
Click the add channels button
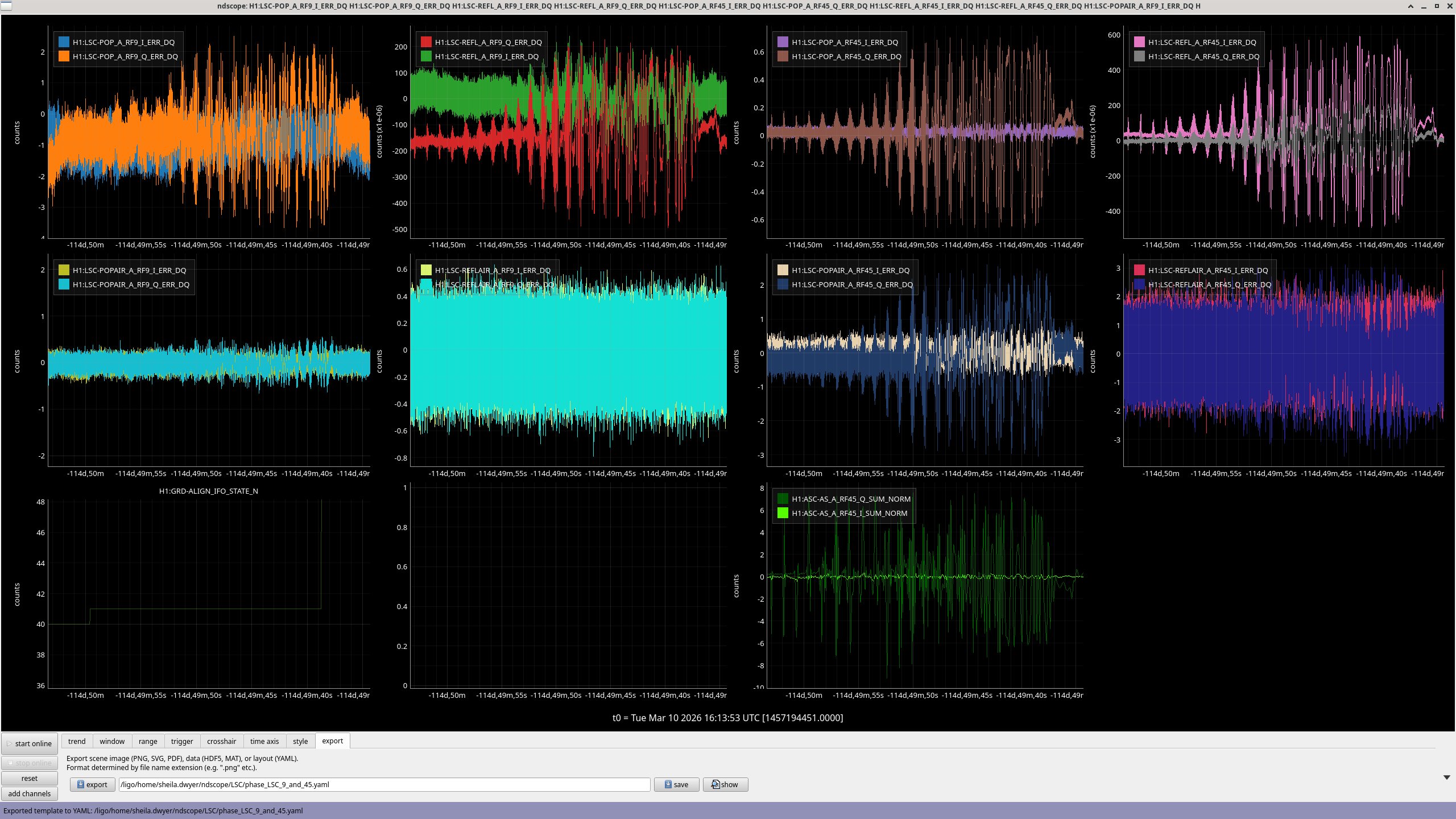[30, 793]
